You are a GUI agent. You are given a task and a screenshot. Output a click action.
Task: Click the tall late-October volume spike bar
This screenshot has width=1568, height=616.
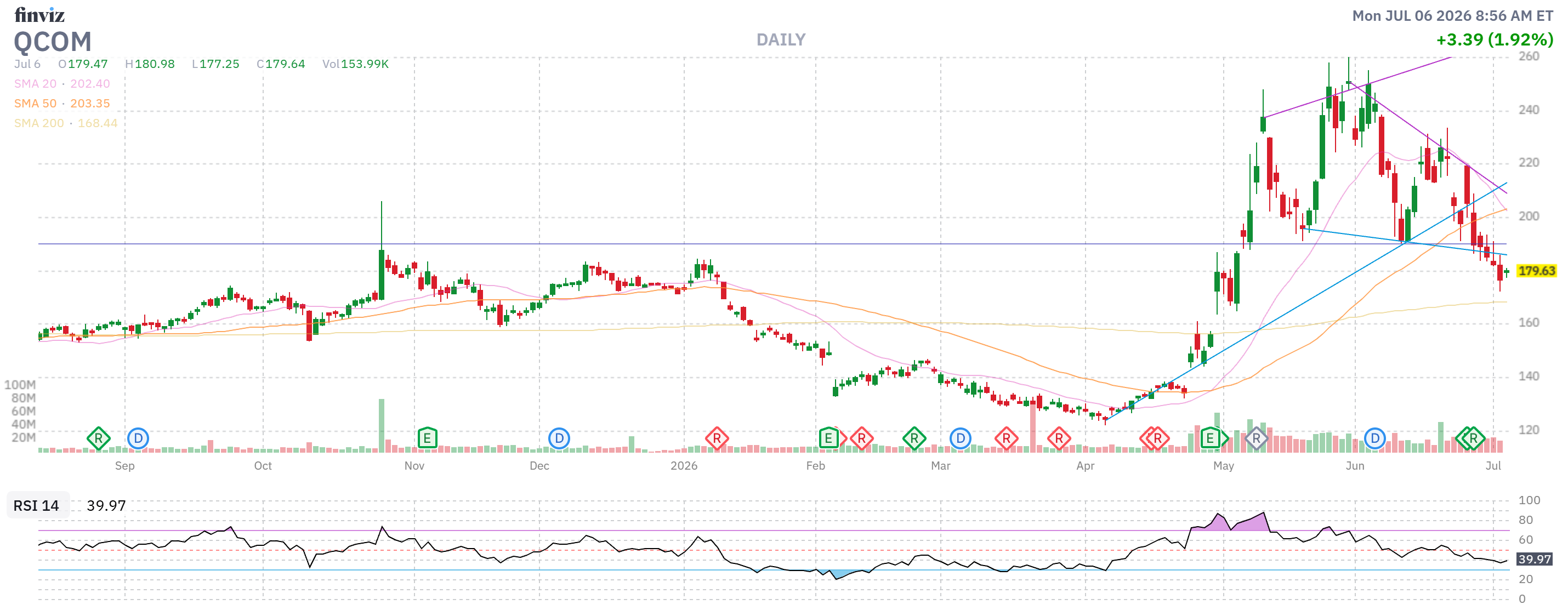pyautogui.click(x=382, y=425)
